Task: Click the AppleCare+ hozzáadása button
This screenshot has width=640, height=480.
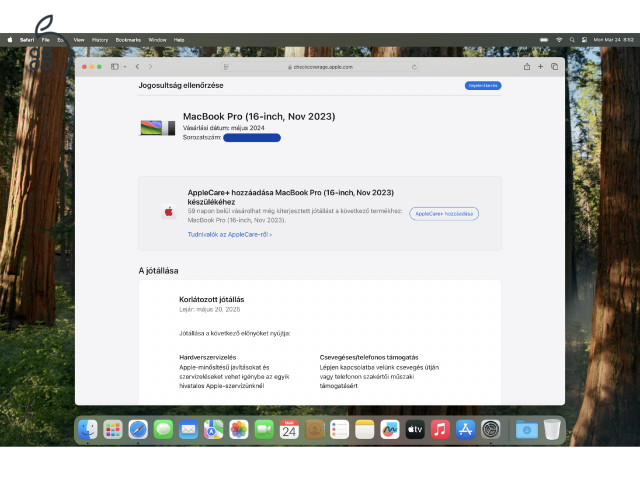Action: 444,214
